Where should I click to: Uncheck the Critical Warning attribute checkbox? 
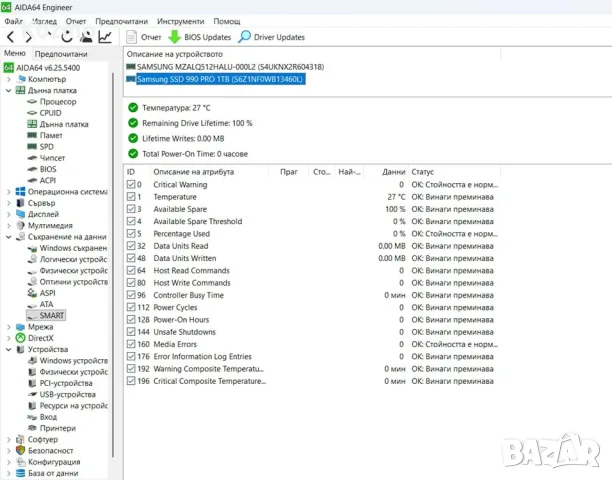(x=131, y=184)
